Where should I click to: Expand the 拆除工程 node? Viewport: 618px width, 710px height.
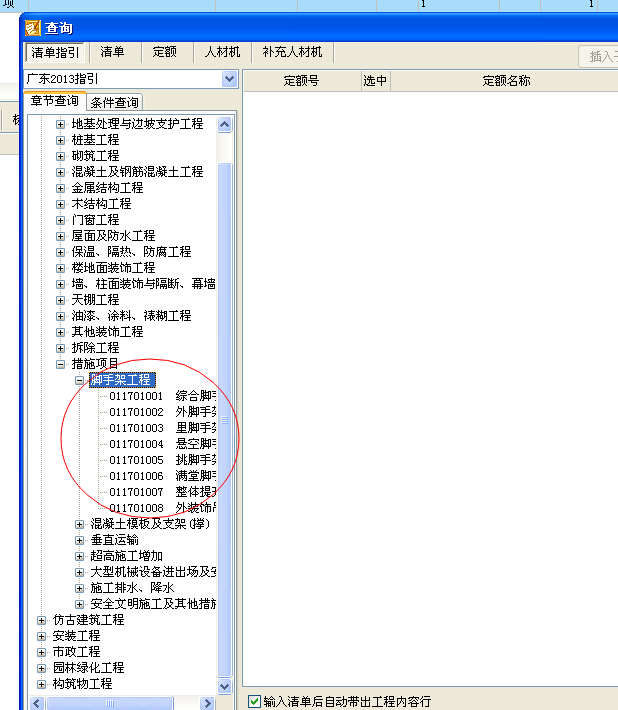point(60,348)
